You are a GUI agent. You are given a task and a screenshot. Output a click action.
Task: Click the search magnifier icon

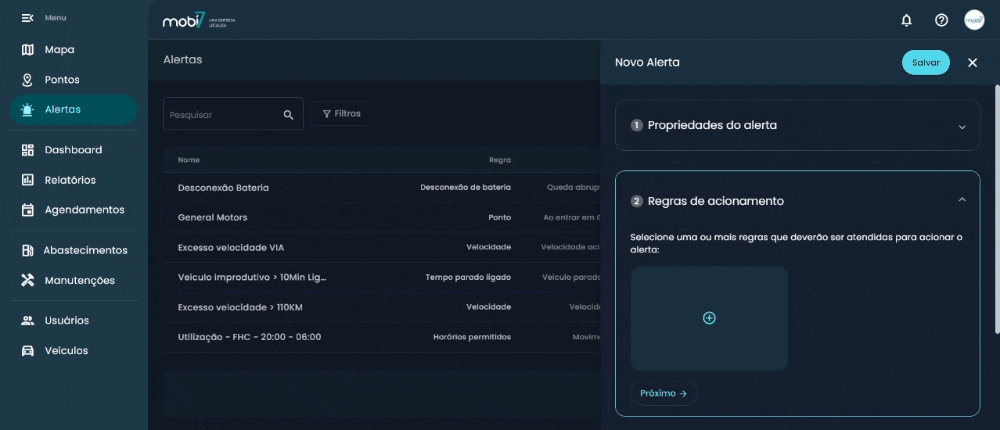288,114
